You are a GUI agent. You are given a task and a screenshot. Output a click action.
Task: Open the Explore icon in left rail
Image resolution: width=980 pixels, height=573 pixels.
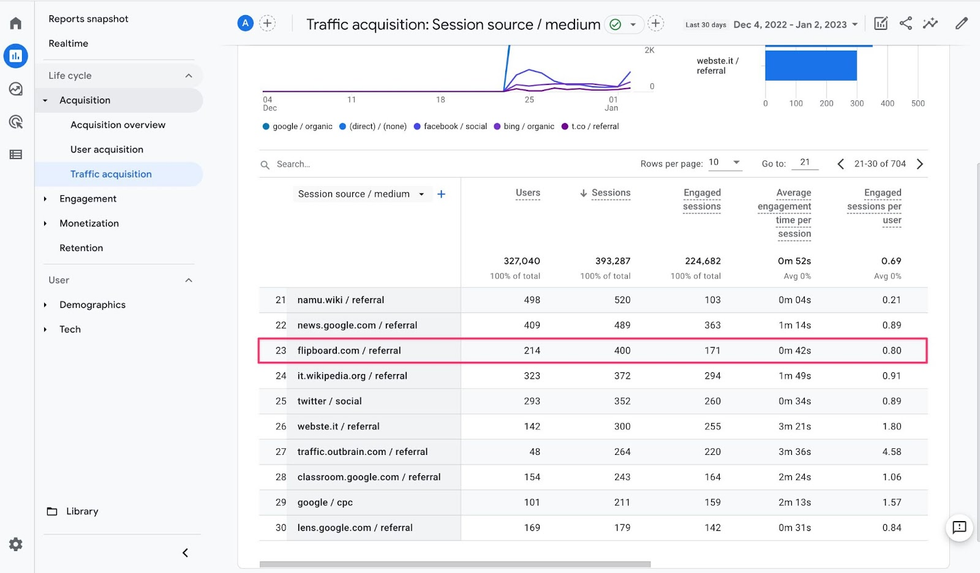pyautogui.click(x=15, y=89)
